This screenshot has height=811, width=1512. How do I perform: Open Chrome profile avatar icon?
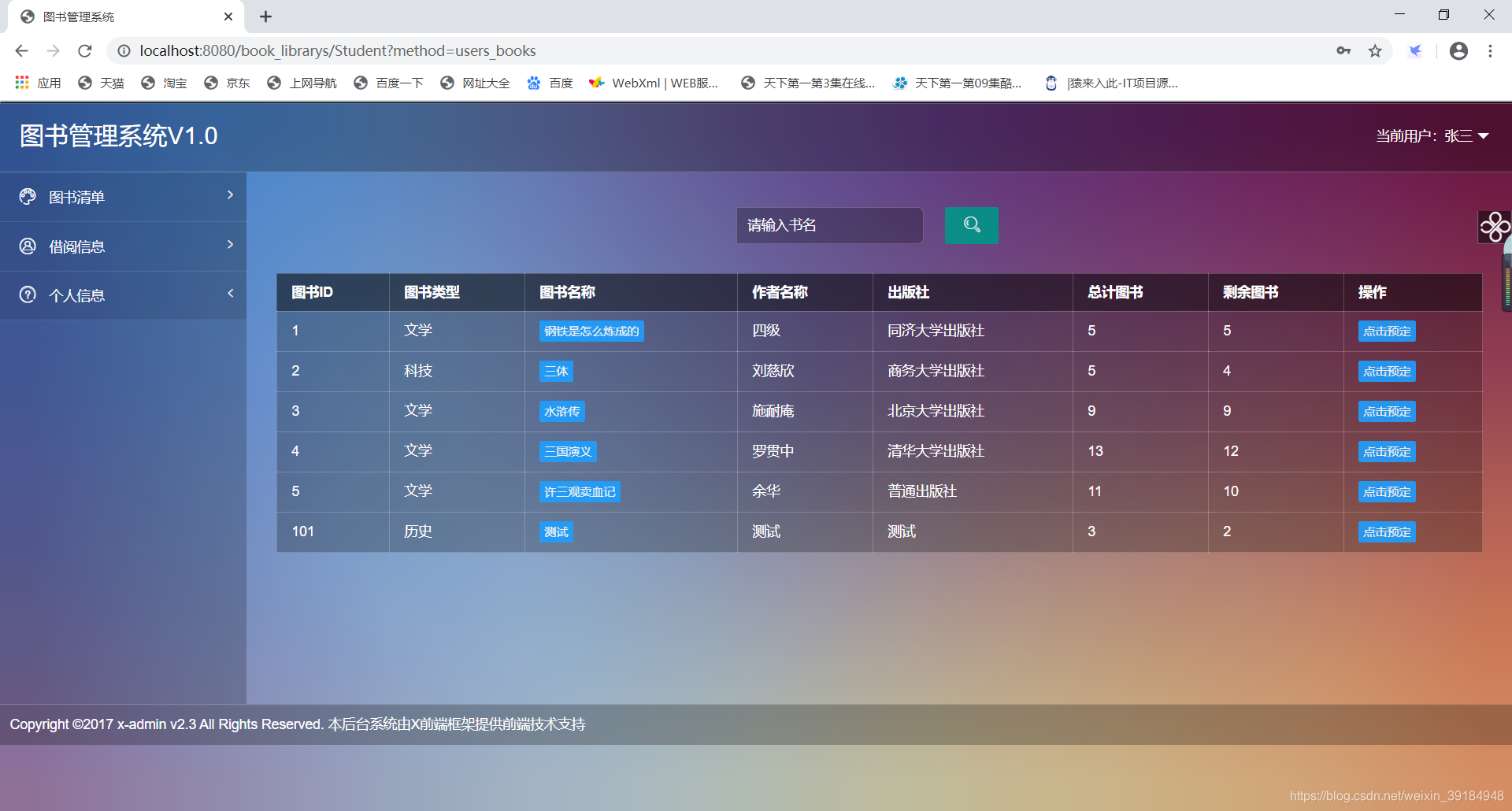coord(1458,50)
